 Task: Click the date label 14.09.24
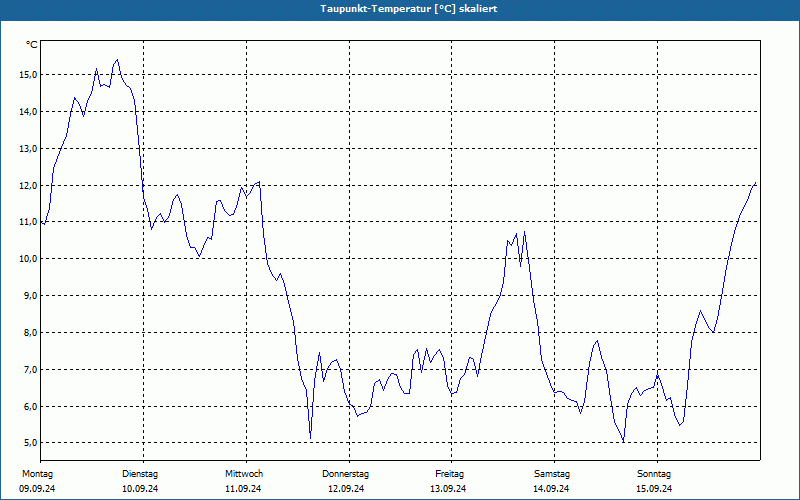551,489
